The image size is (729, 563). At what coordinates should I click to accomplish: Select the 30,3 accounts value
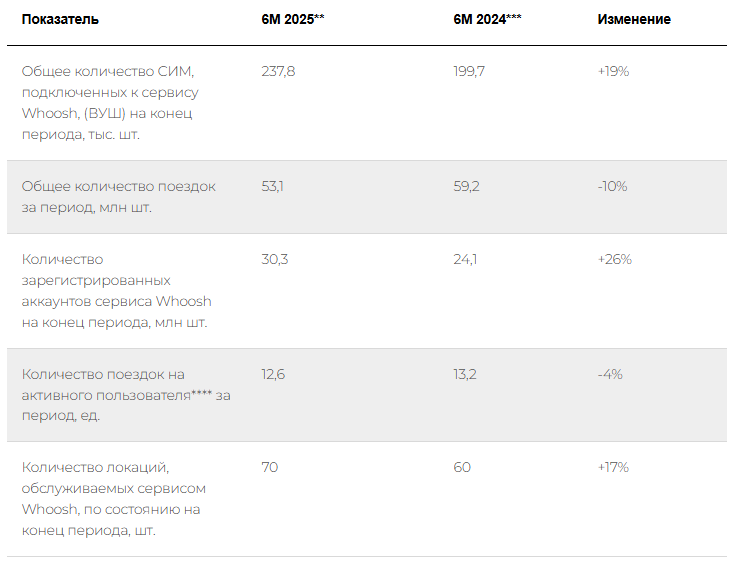coord(275,259)
